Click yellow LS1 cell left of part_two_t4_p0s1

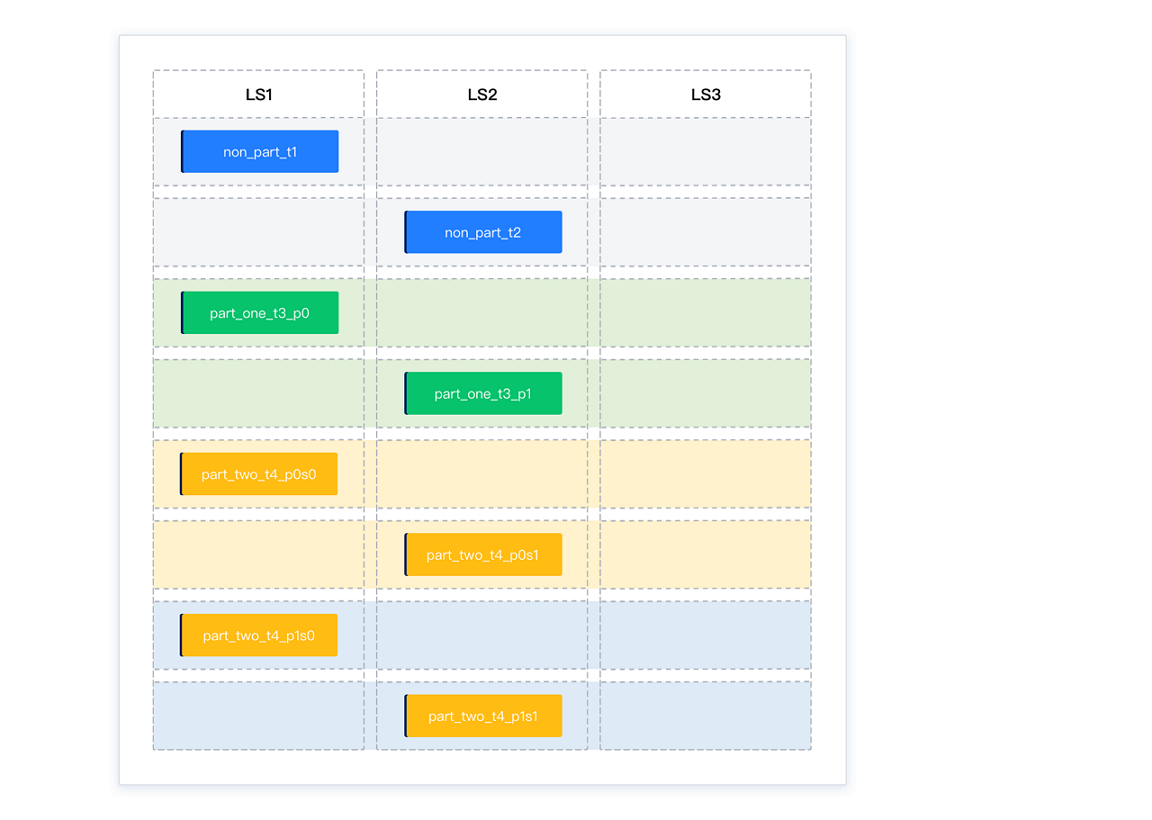coord(259,555)
